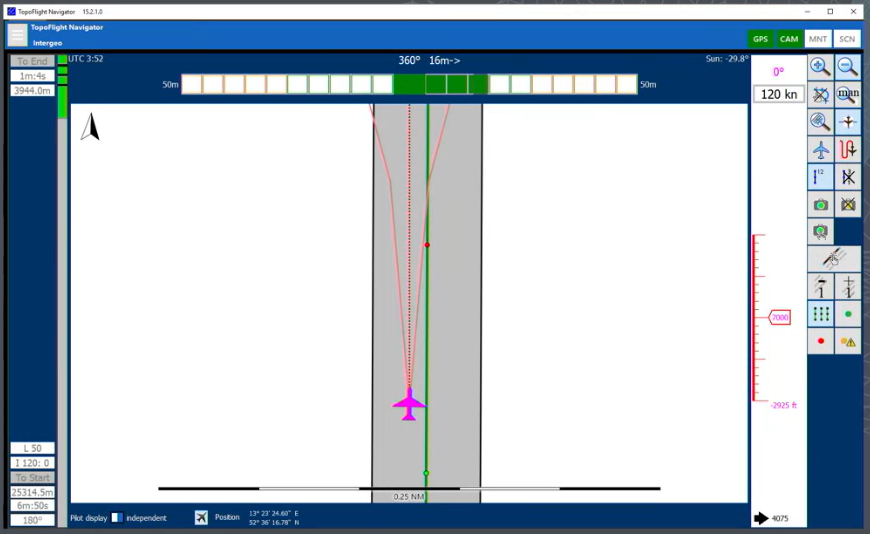Click the red flight line route icon
The height and width of the screenshot is (534, 870).
tap(848, 150)
